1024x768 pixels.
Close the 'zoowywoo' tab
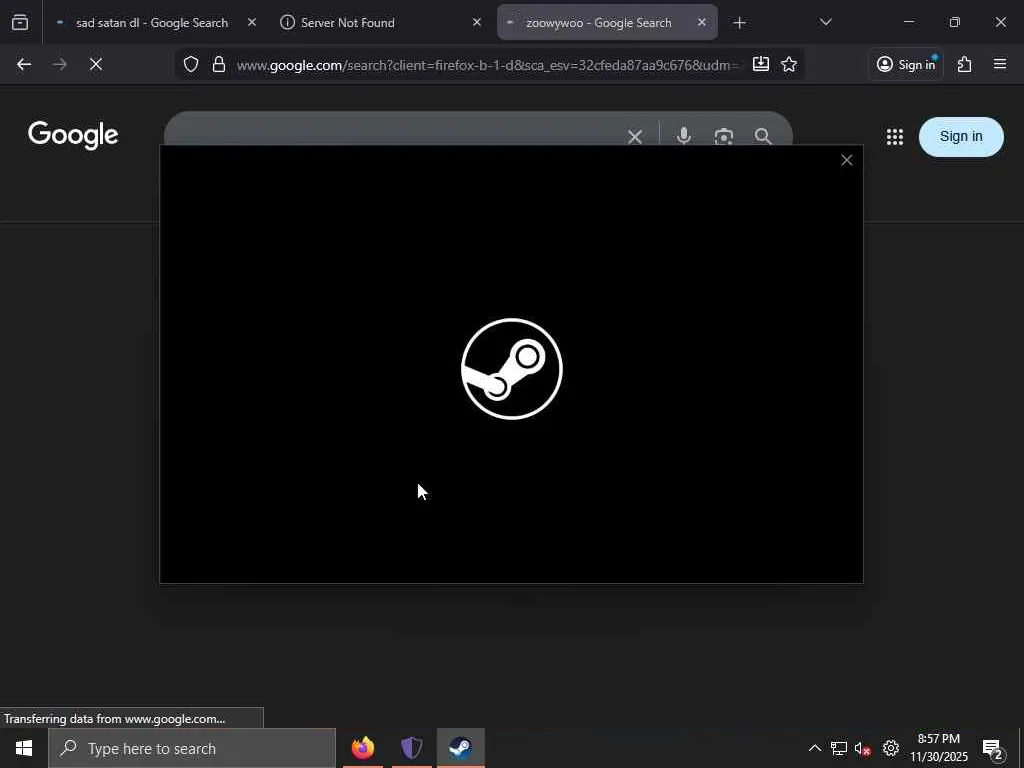tap(701, 22)
